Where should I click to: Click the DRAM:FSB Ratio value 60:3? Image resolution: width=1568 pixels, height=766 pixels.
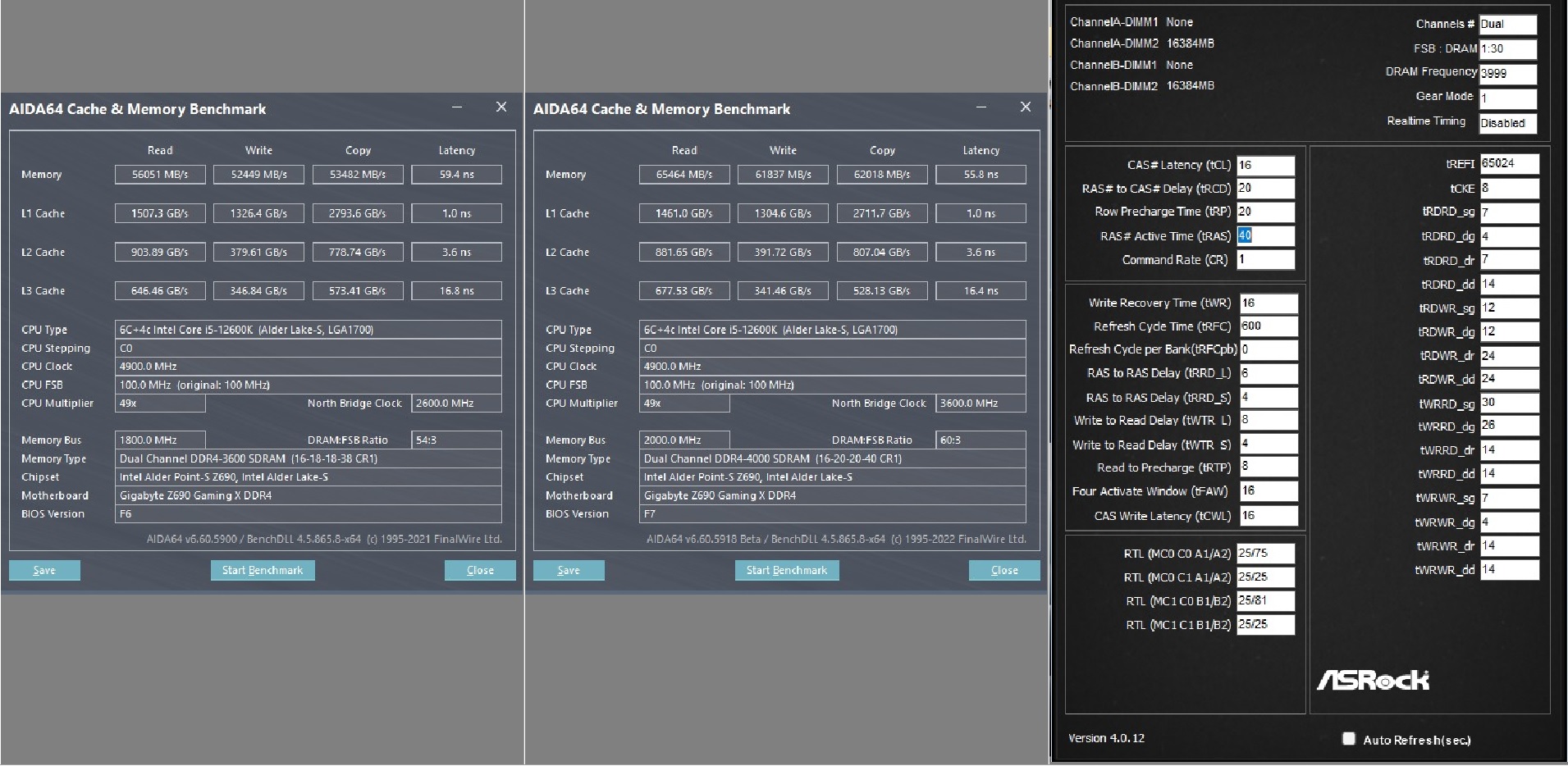tap(981, 440)
